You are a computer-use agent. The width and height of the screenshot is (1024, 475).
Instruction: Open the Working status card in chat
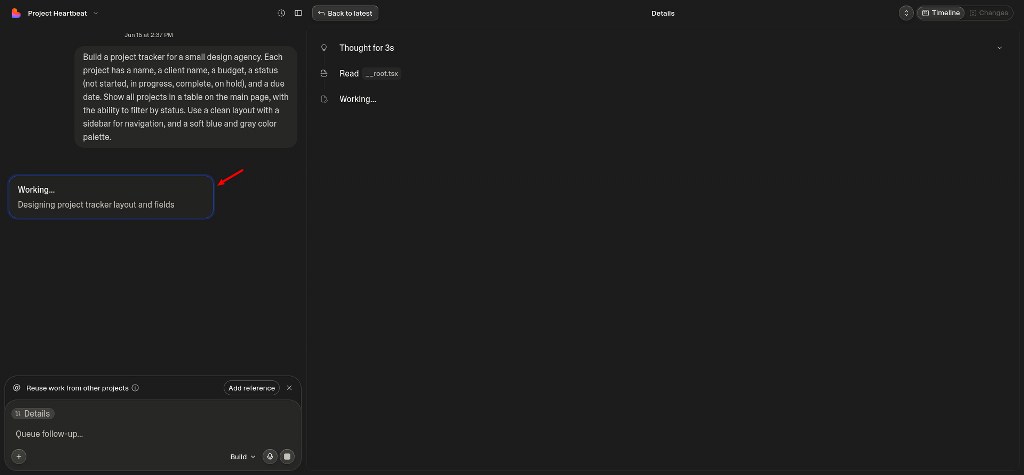pos(111,197)
